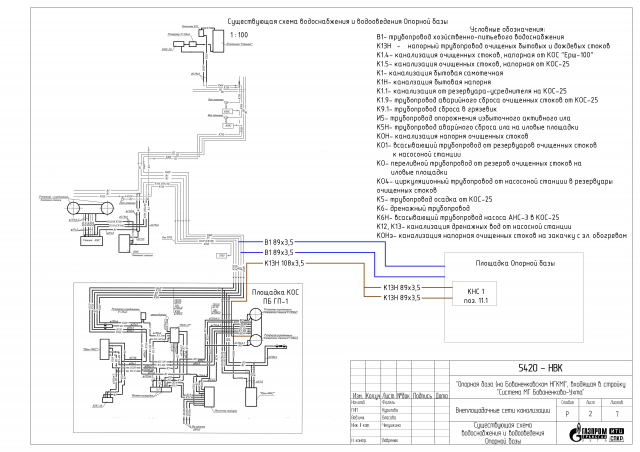
Task: Click legend row "К01- всасывающий трубопровод"
Action: [487, 149]
